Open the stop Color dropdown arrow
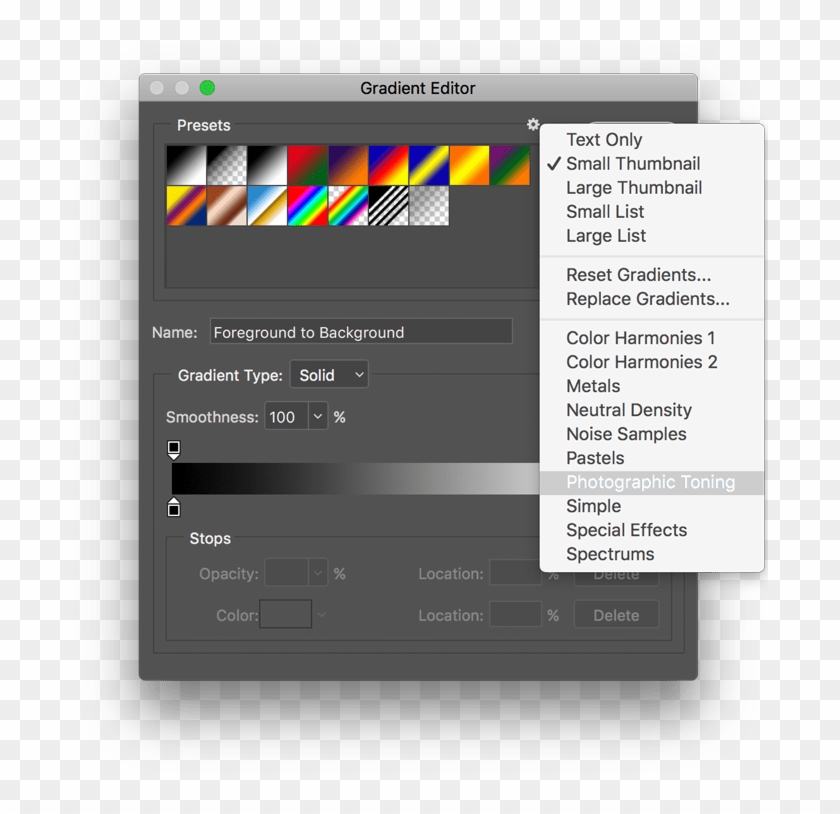Image resolution: width=840 pixels, height=814 pixels. point(321,615)
